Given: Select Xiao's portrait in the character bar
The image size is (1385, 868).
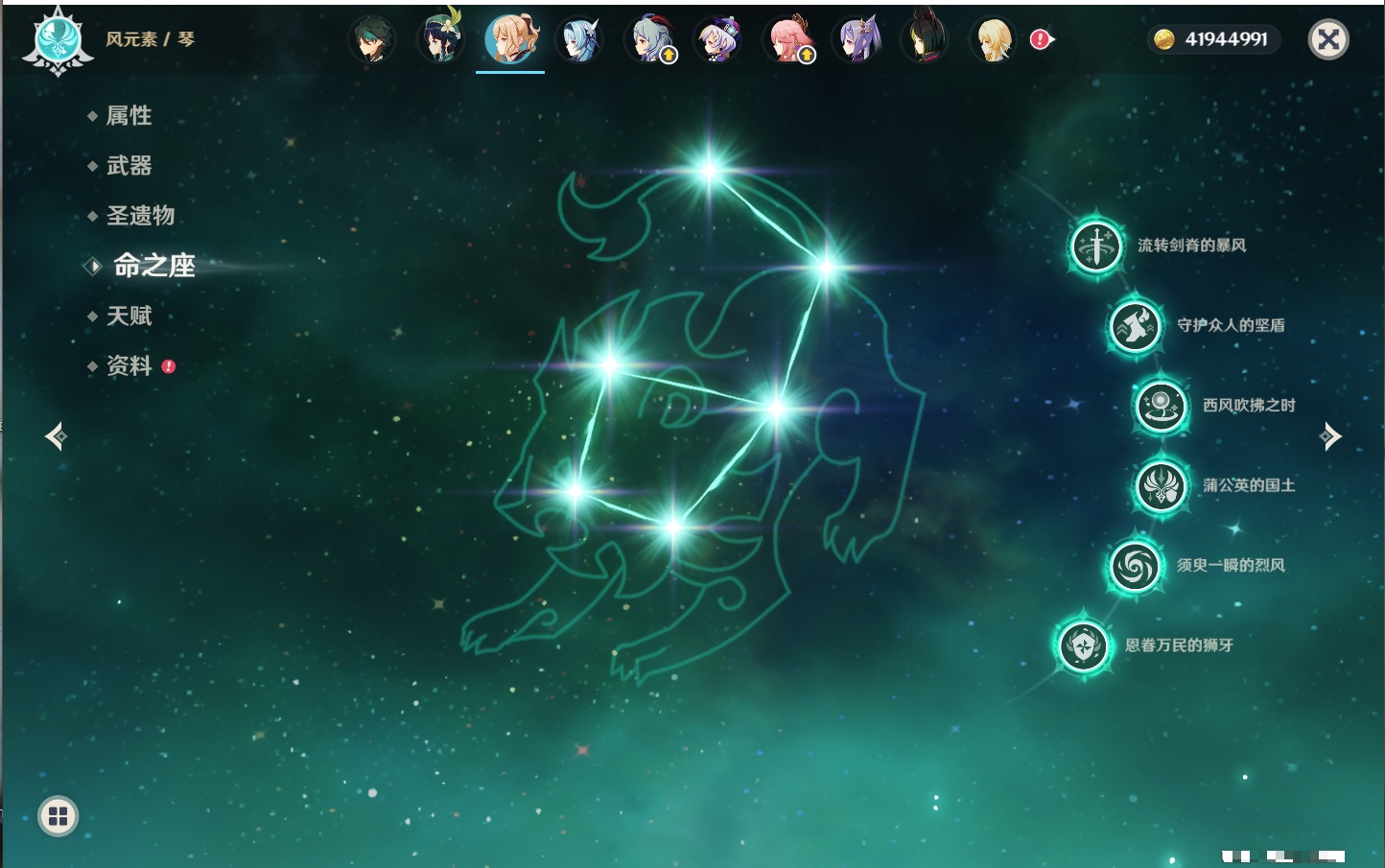Looking at the screenshot, I should [x=372, y=39].
